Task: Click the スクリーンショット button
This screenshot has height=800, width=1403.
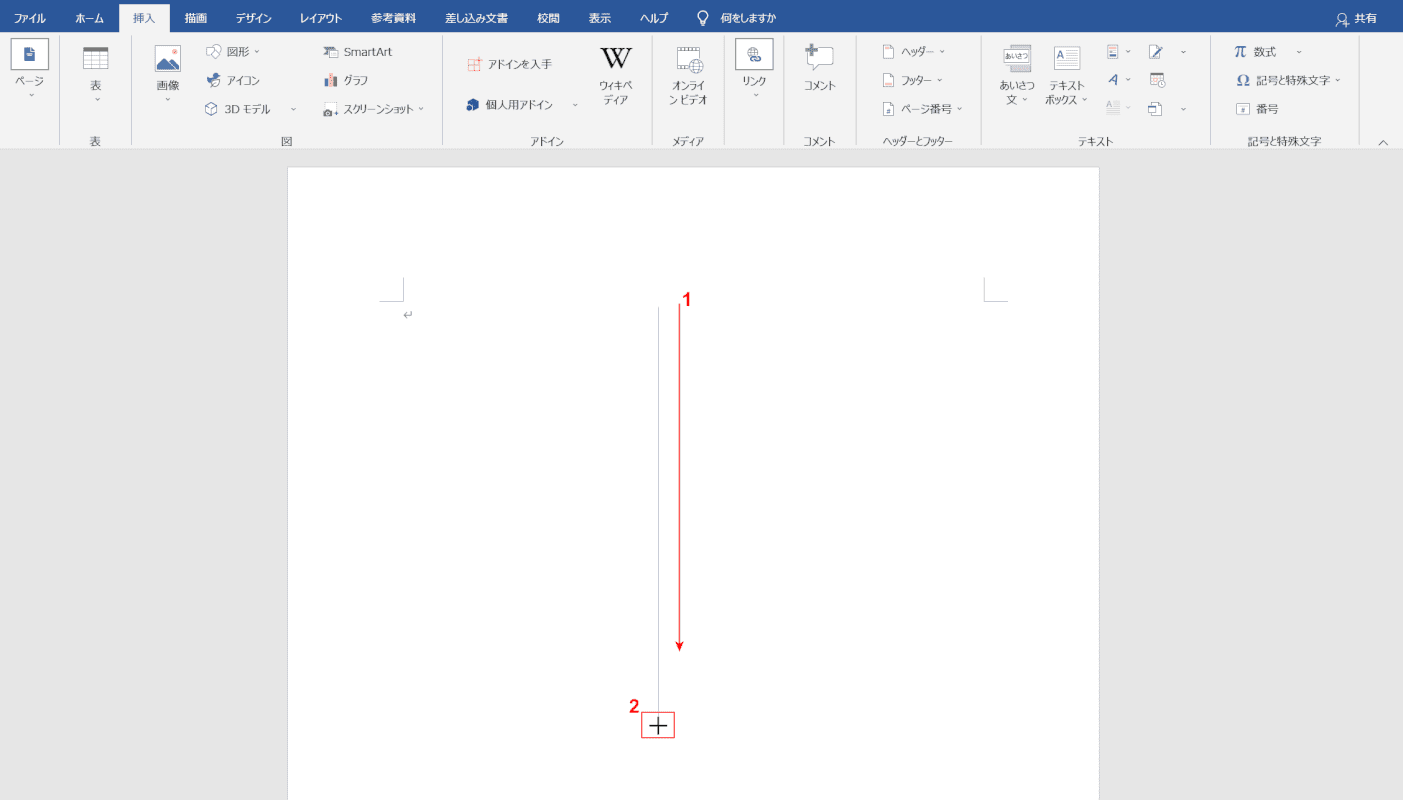Action: (374, 109)
